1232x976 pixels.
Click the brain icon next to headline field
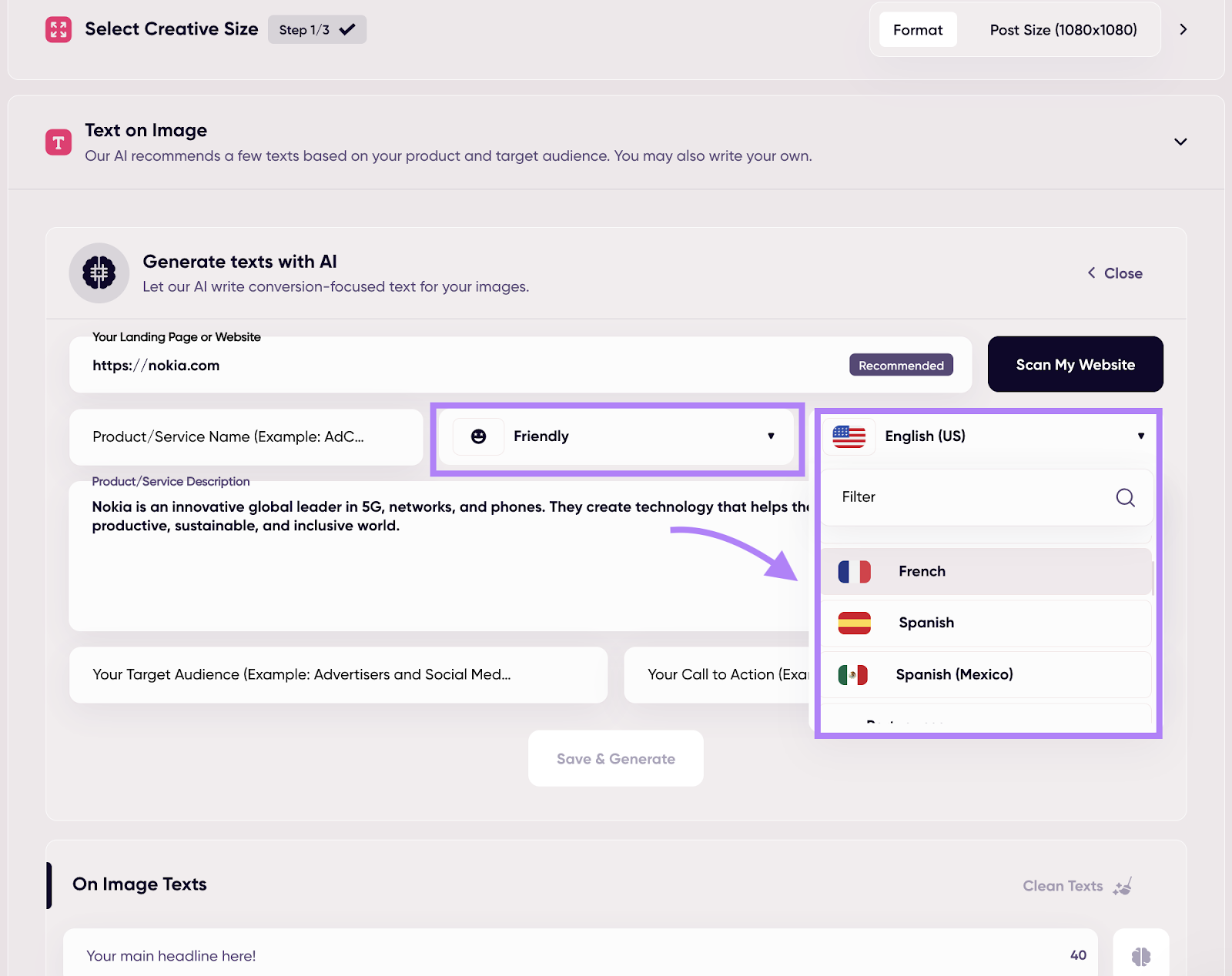(1141, 956)
